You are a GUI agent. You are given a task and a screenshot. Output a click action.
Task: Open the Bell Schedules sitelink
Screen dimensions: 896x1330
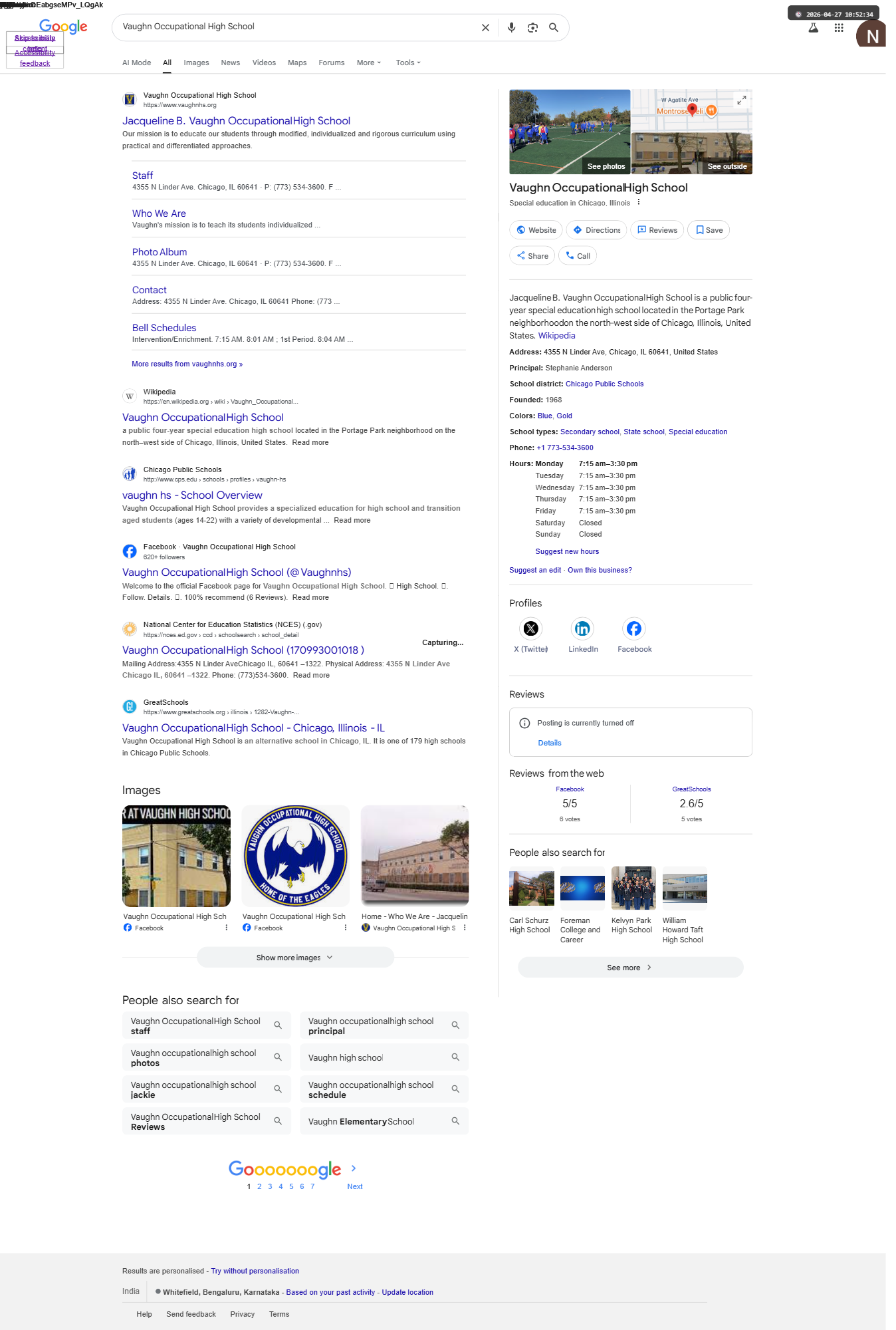(x=164, y=328)
